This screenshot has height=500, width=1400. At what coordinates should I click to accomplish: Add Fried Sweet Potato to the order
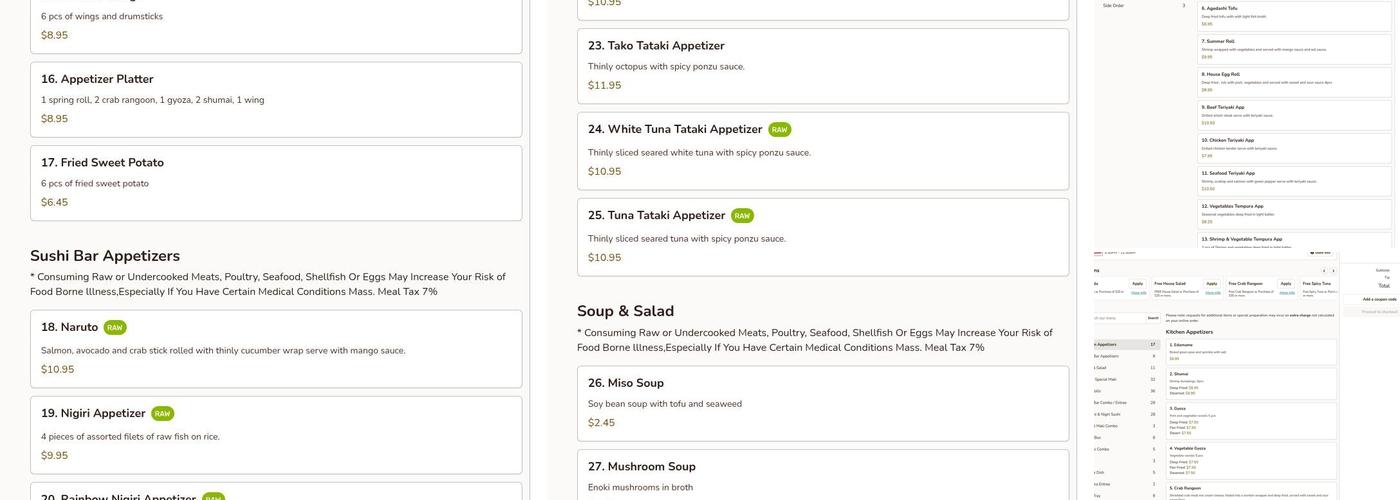tap(276, 183)
